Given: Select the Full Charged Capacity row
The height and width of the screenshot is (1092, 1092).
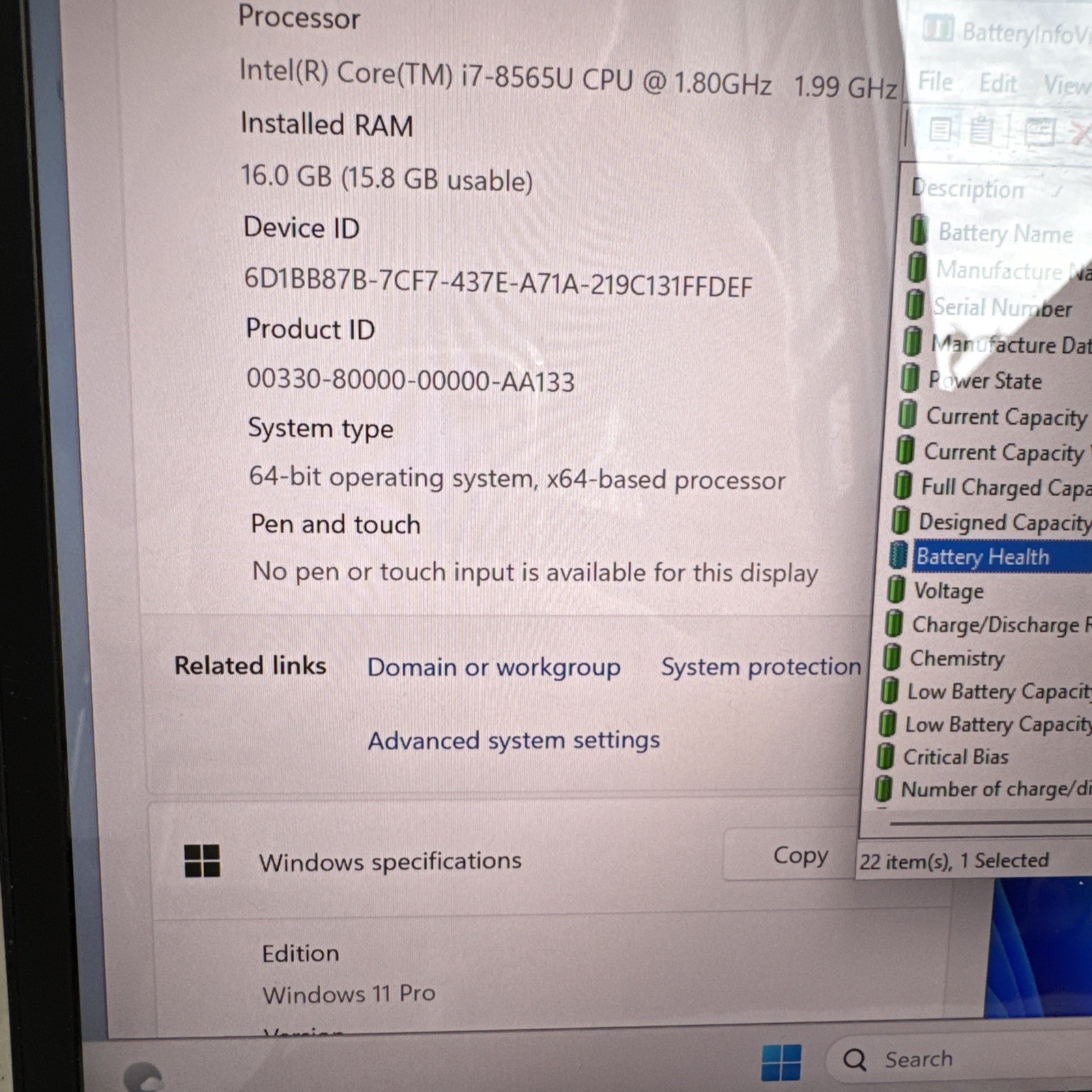Looking at the screenshot, I should pos(993,487).
